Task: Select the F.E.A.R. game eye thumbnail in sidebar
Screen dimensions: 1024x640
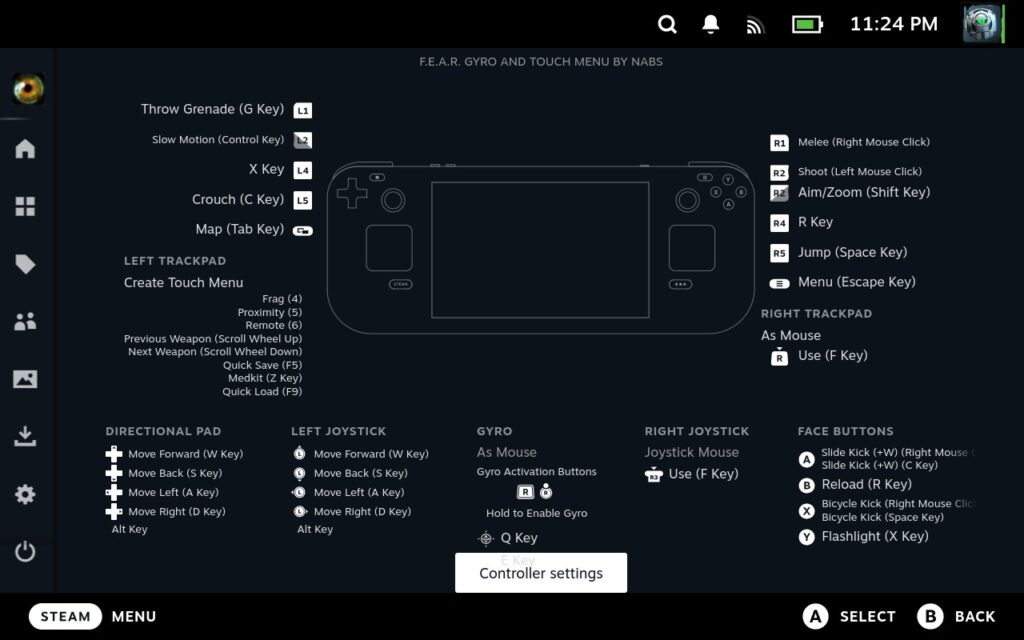Action: tap(28, 89)
